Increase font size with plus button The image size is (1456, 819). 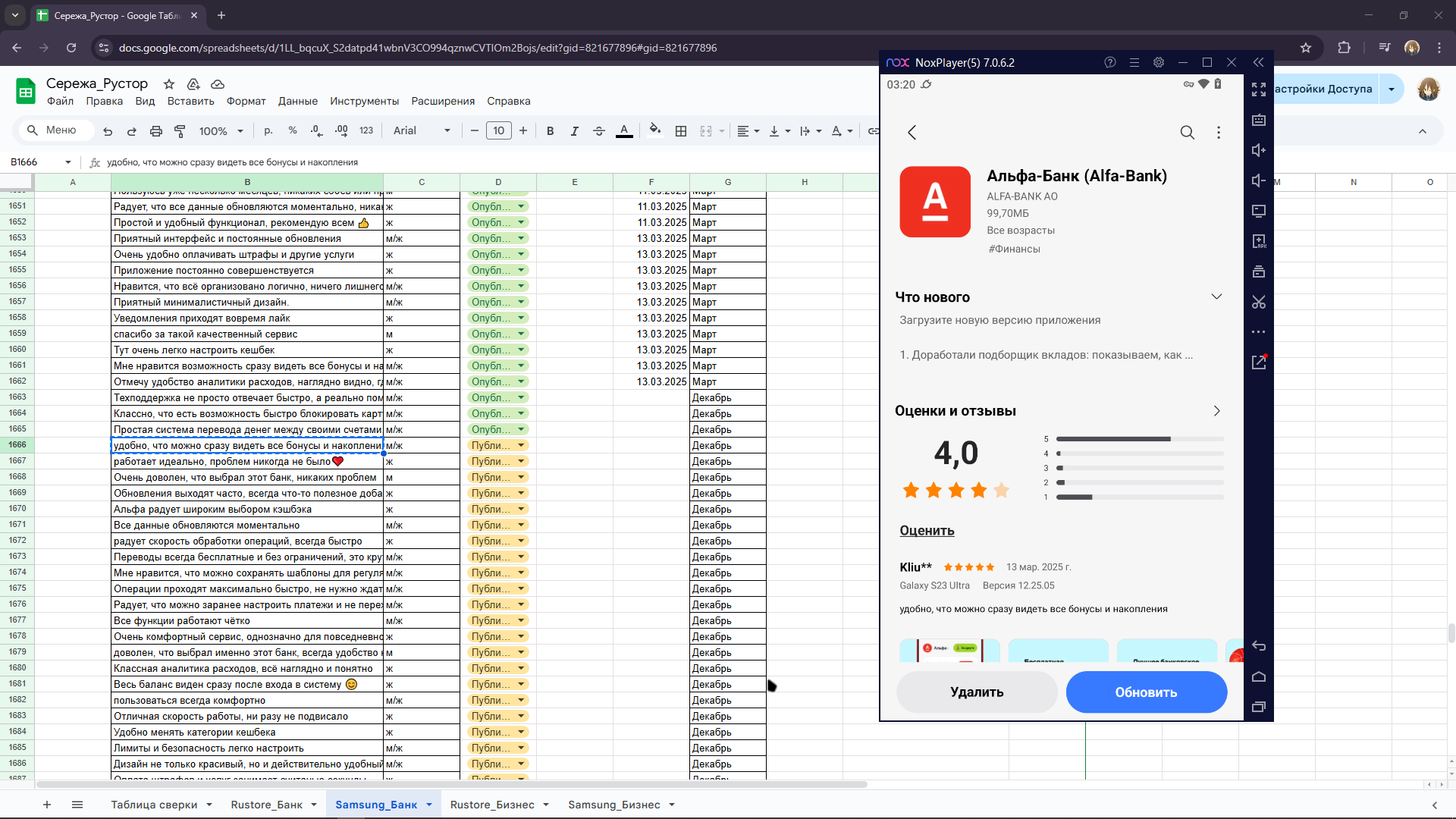tap(523, 130)
